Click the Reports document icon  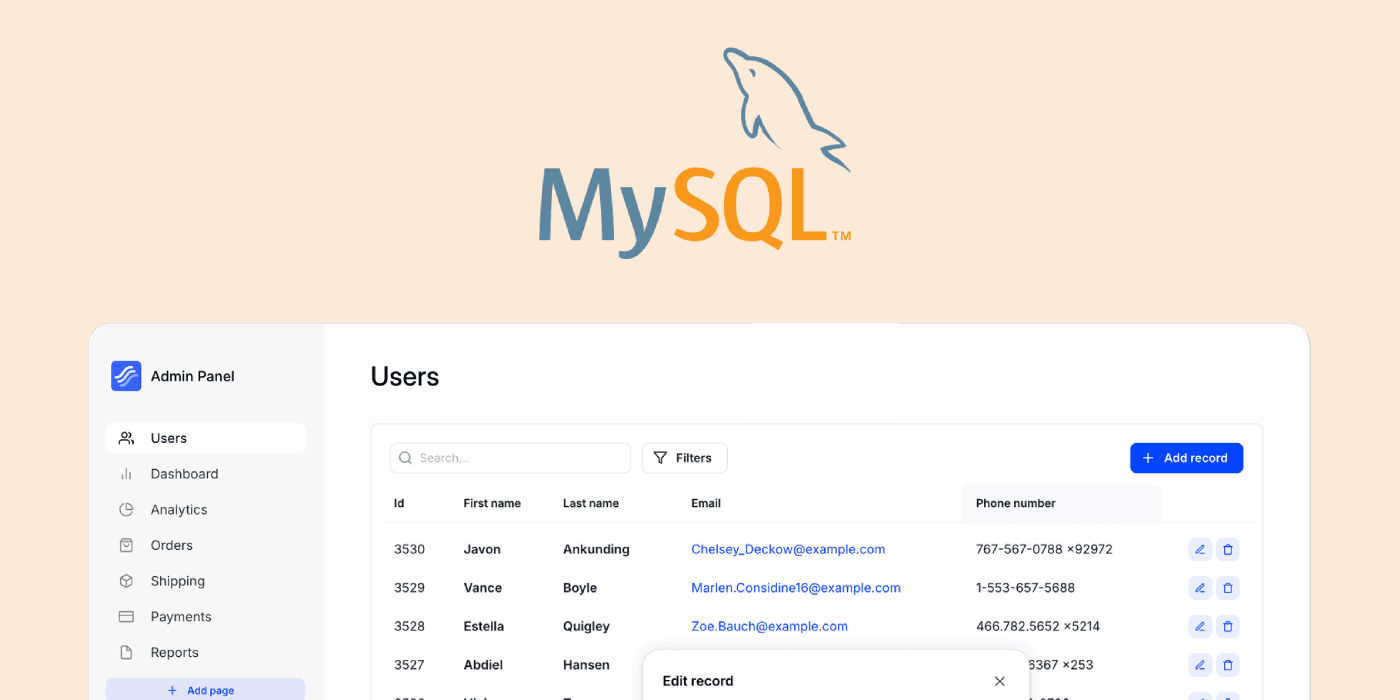126,652
